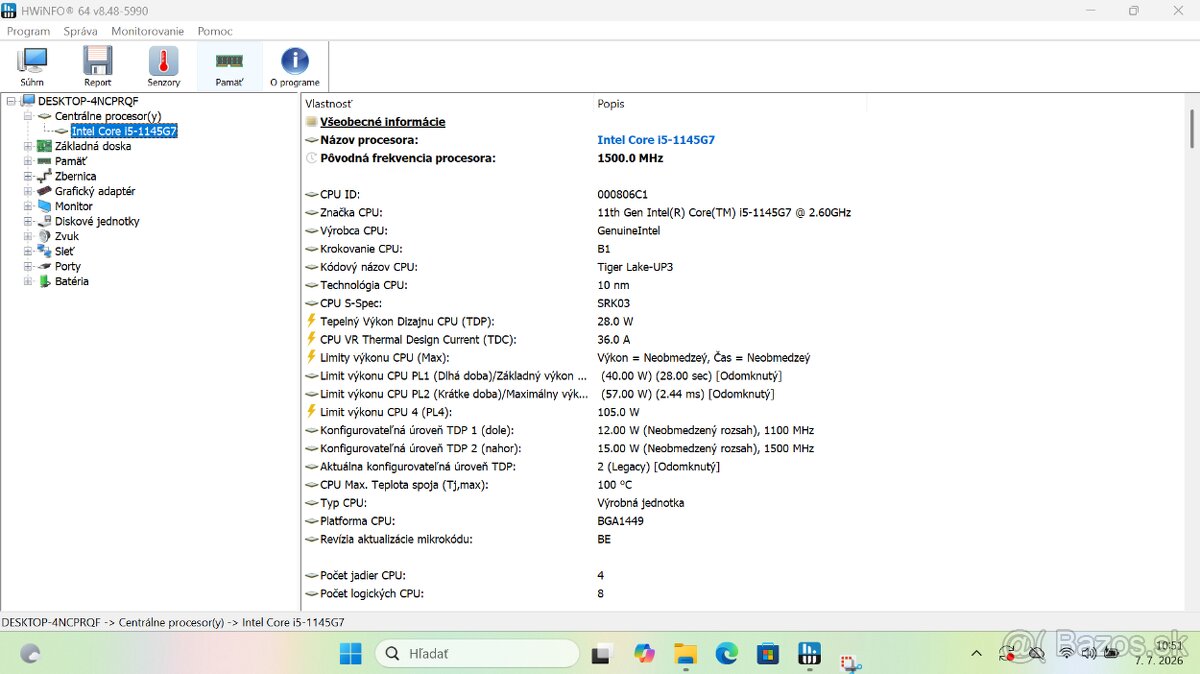Click the Zvuk speaker icon in tree

coord(45,236)
